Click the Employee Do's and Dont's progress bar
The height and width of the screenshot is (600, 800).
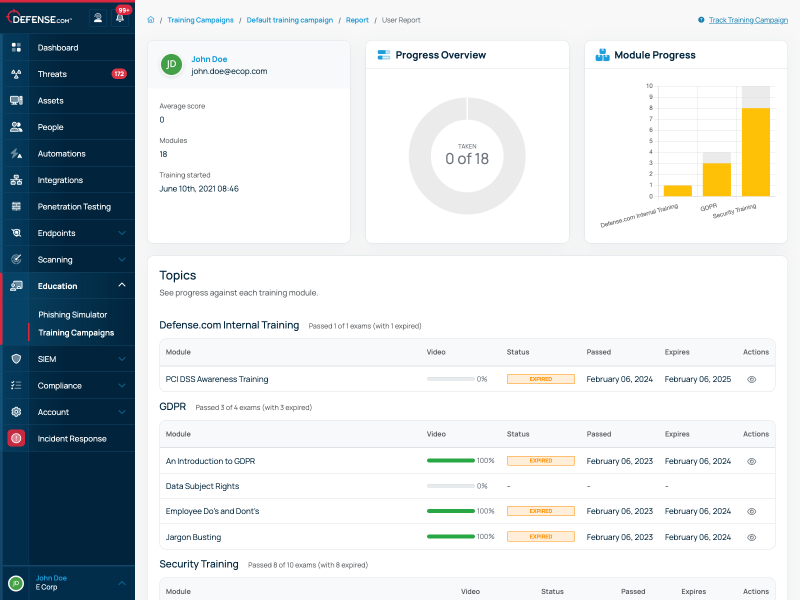pos(451,511)
